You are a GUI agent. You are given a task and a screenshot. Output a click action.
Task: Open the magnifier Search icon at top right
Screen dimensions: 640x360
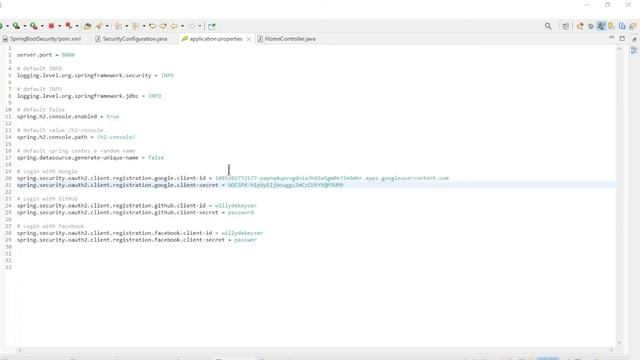click(x=548, y=26)
